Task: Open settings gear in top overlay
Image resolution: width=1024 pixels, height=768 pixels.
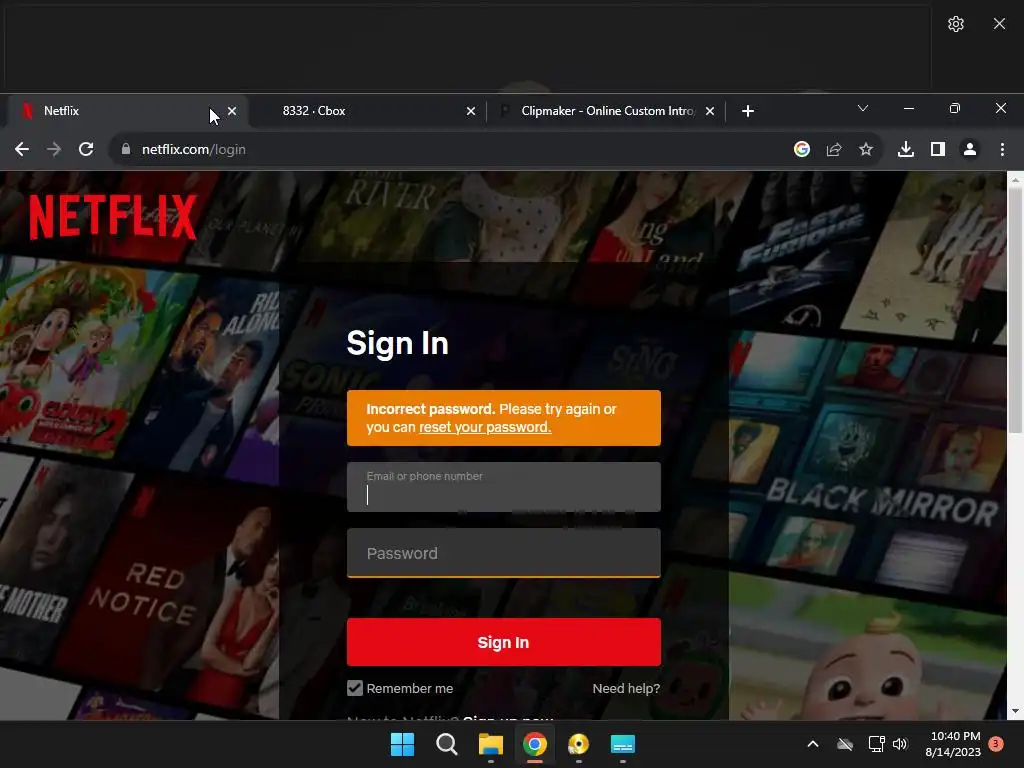Action: click(x=955, y=24)
